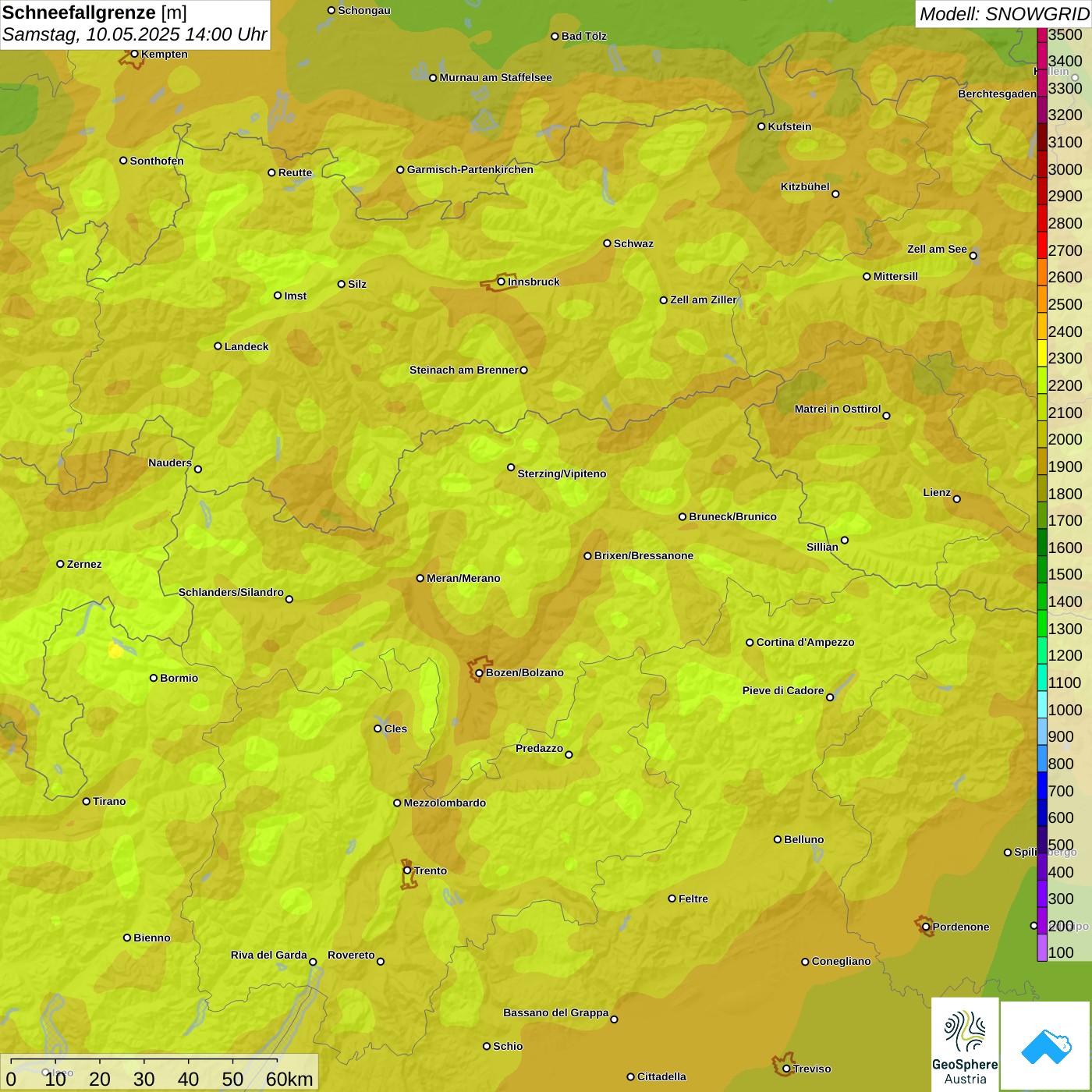
Task: Click the Rovereto label
Action: coord(351,955)
